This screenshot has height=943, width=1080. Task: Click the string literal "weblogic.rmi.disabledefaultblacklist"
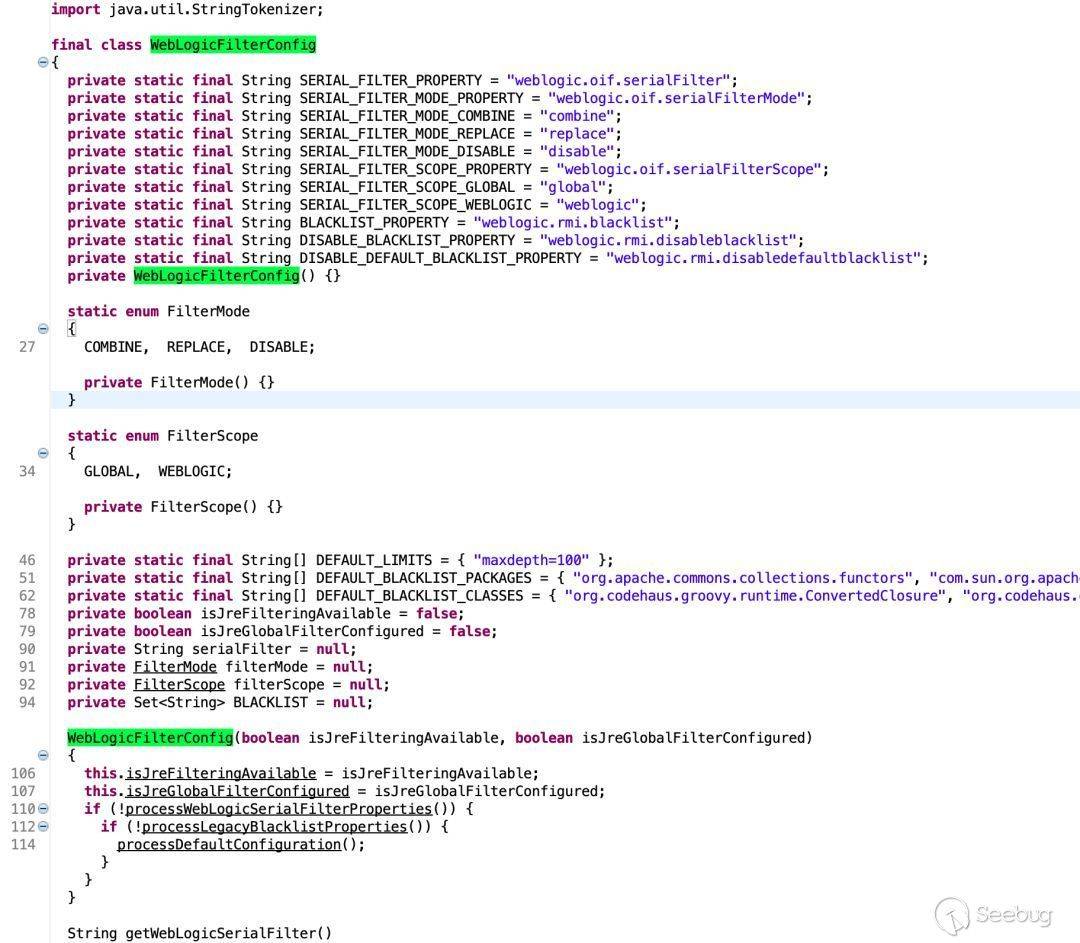pyautogui.click(x=763, y=258)
